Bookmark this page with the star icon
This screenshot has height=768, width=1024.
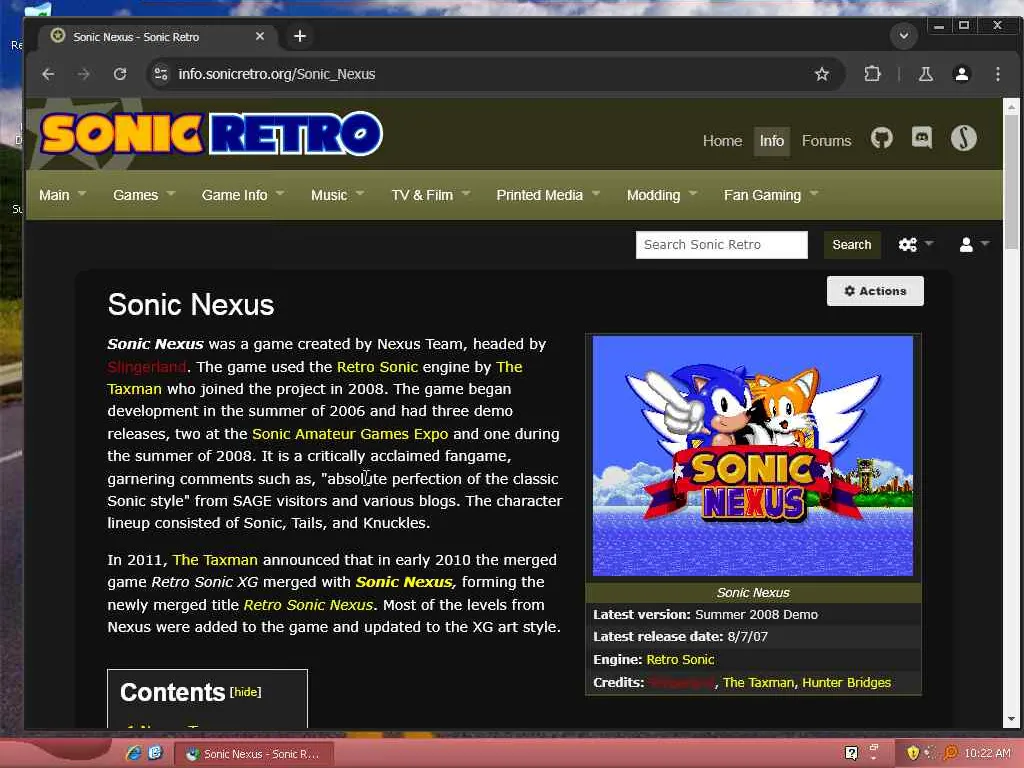tap(822, 74)
